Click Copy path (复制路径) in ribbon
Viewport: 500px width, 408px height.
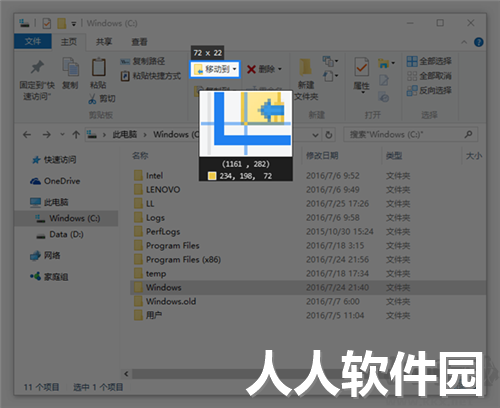tap(143, 61)
